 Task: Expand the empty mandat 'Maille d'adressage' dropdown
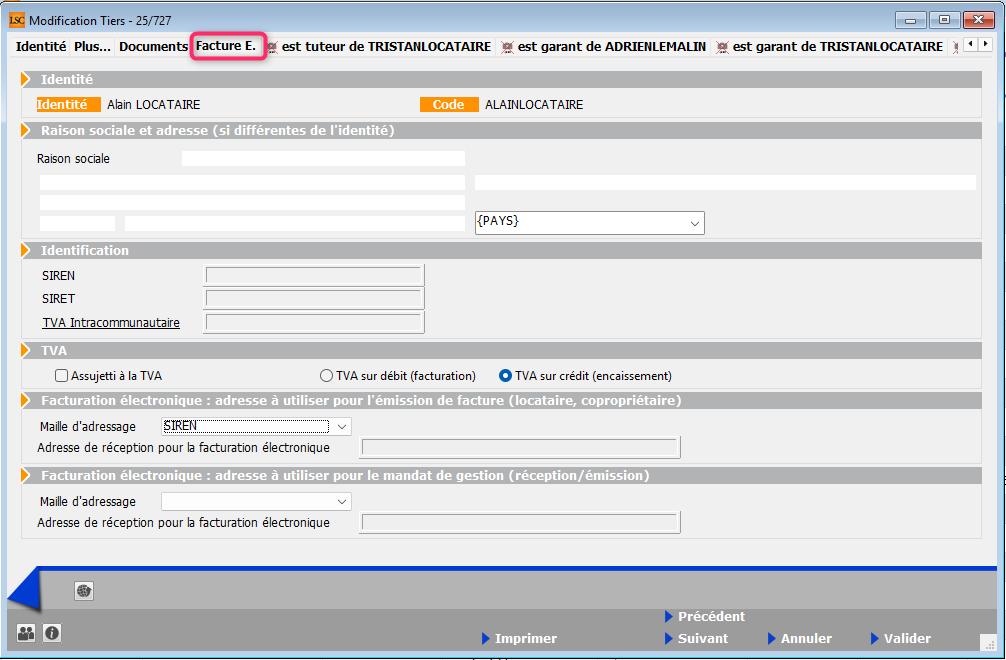tap(256, 501)
